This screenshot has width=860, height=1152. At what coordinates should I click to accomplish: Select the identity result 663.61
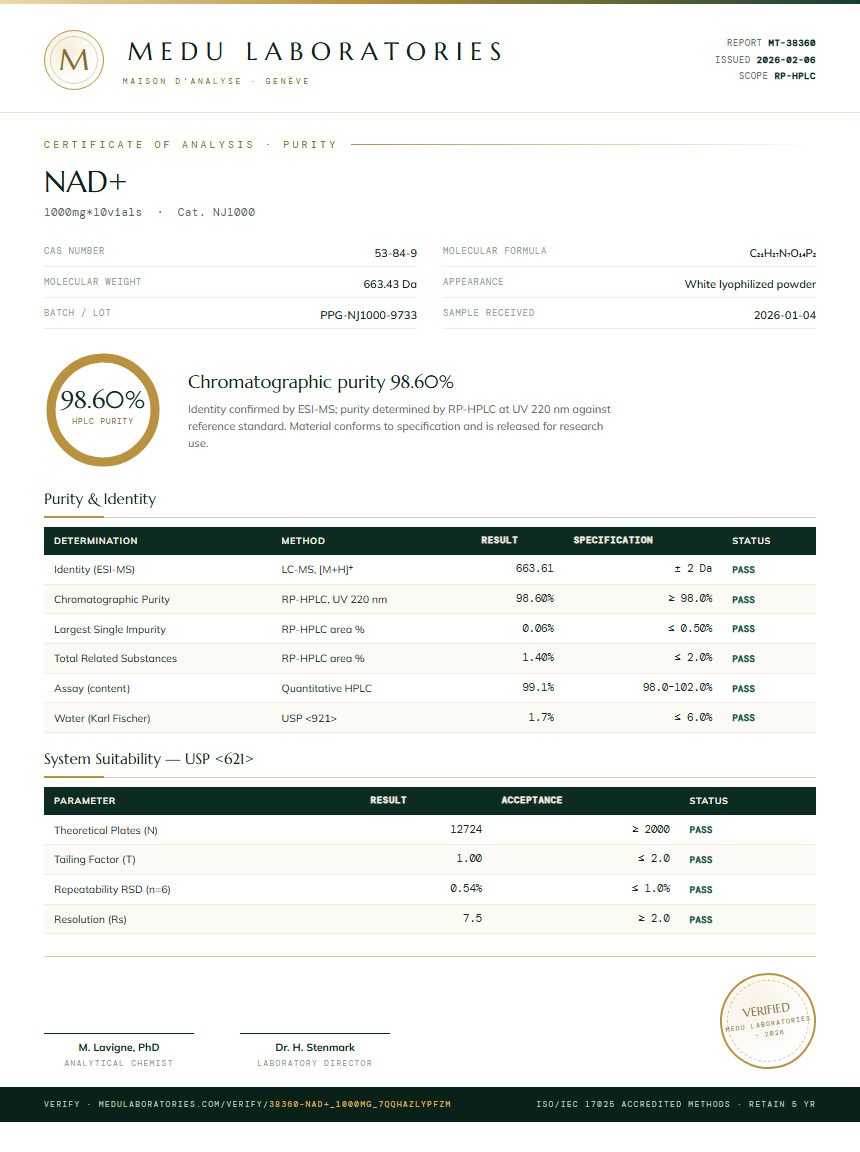pos(535,569)
